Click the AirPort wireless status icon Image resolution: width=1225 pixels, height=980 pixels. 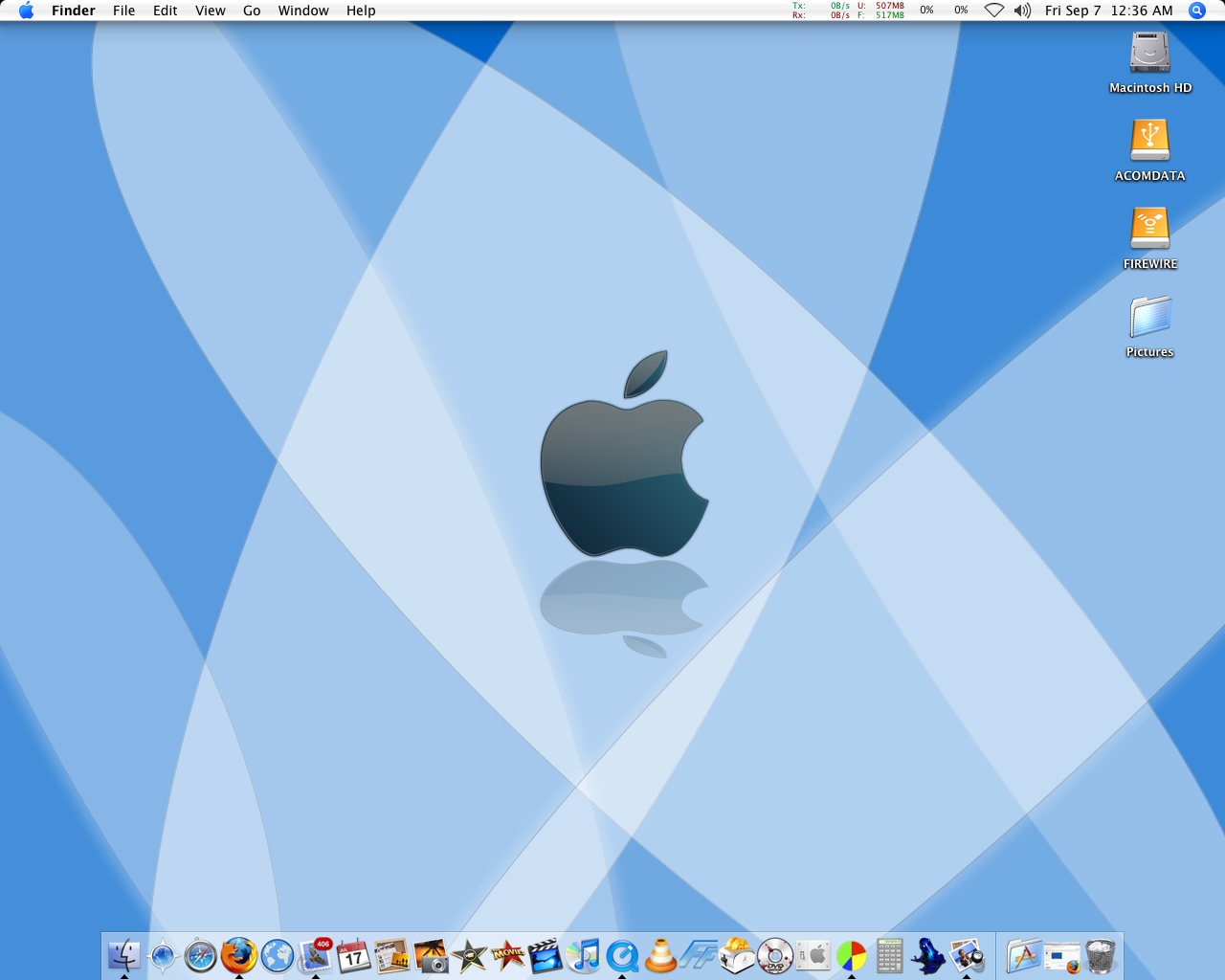994,11
